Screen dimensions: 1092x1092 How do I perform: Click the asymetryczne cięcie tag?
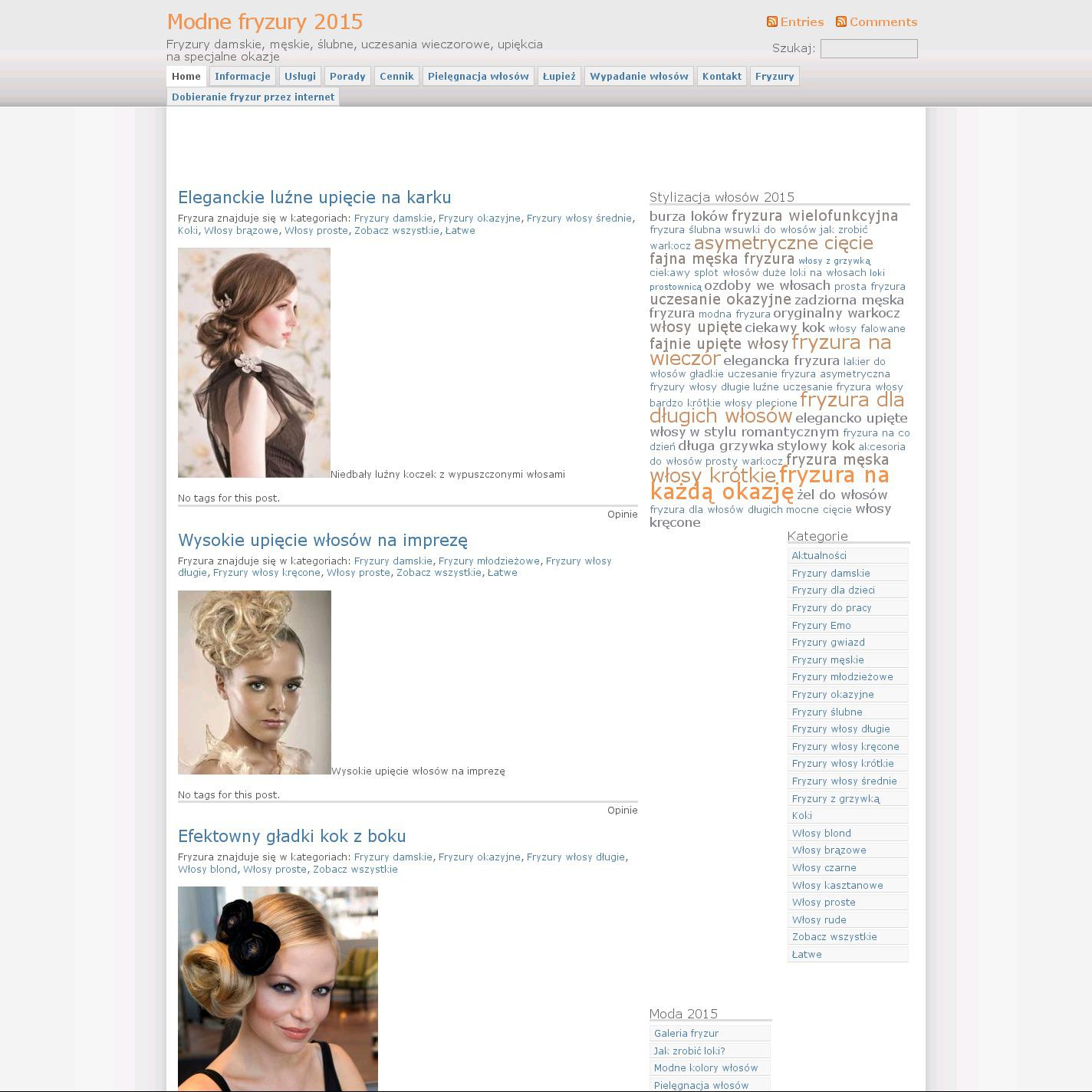(783, 243)
